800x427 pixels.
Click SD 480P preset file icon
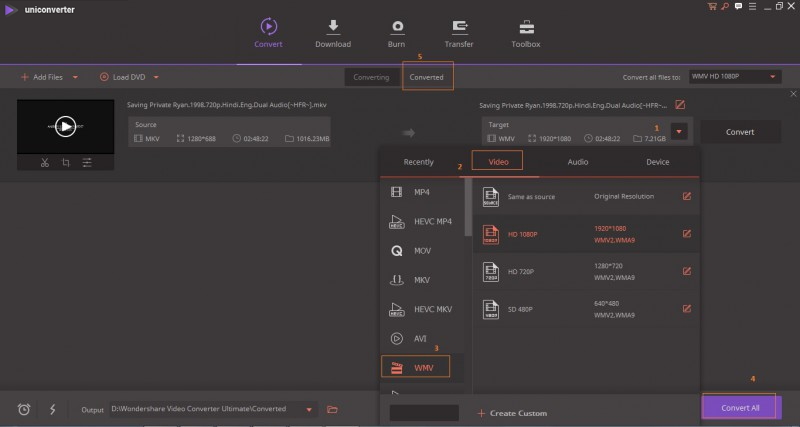coord(491,309)
